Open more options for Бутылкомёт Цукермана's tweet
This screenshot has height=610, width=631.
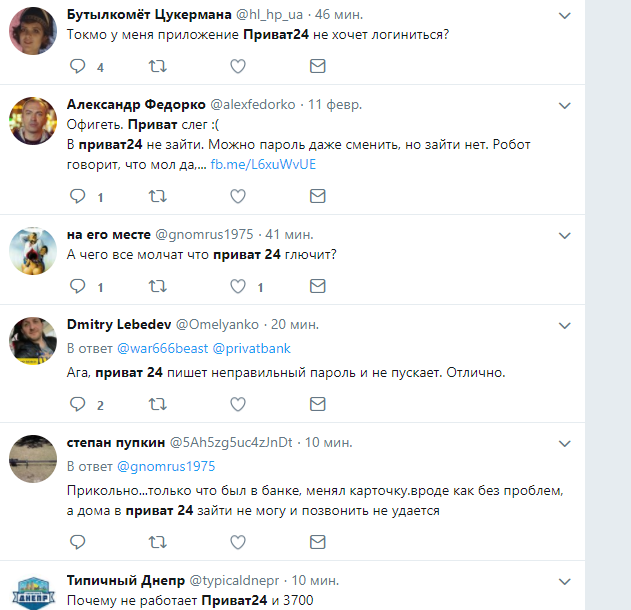[565, 17]
